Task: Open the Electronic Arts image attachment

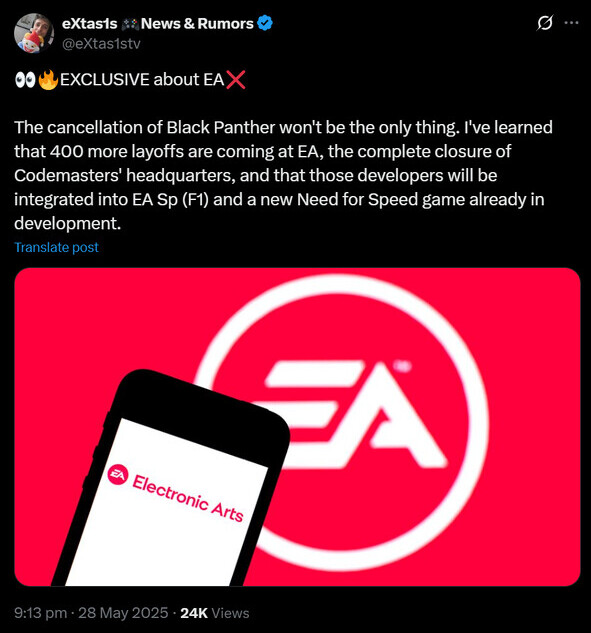Action: click(x=297, y=426)
